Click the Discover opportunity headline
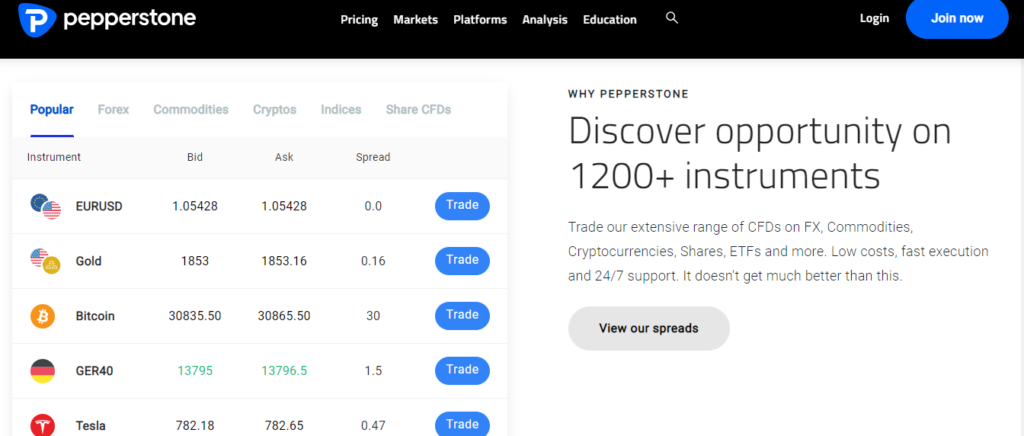1024x436 pixels. pyautogui.click(x=760, y=153)
